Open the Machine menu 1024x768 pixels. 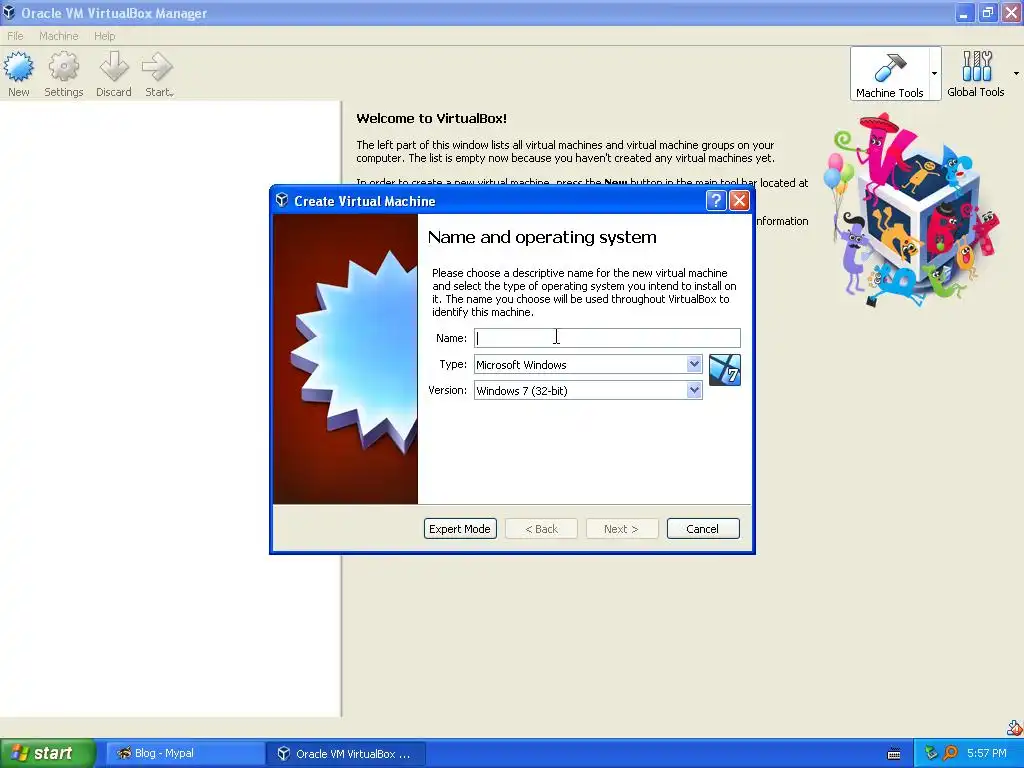(x=58, y=36)
